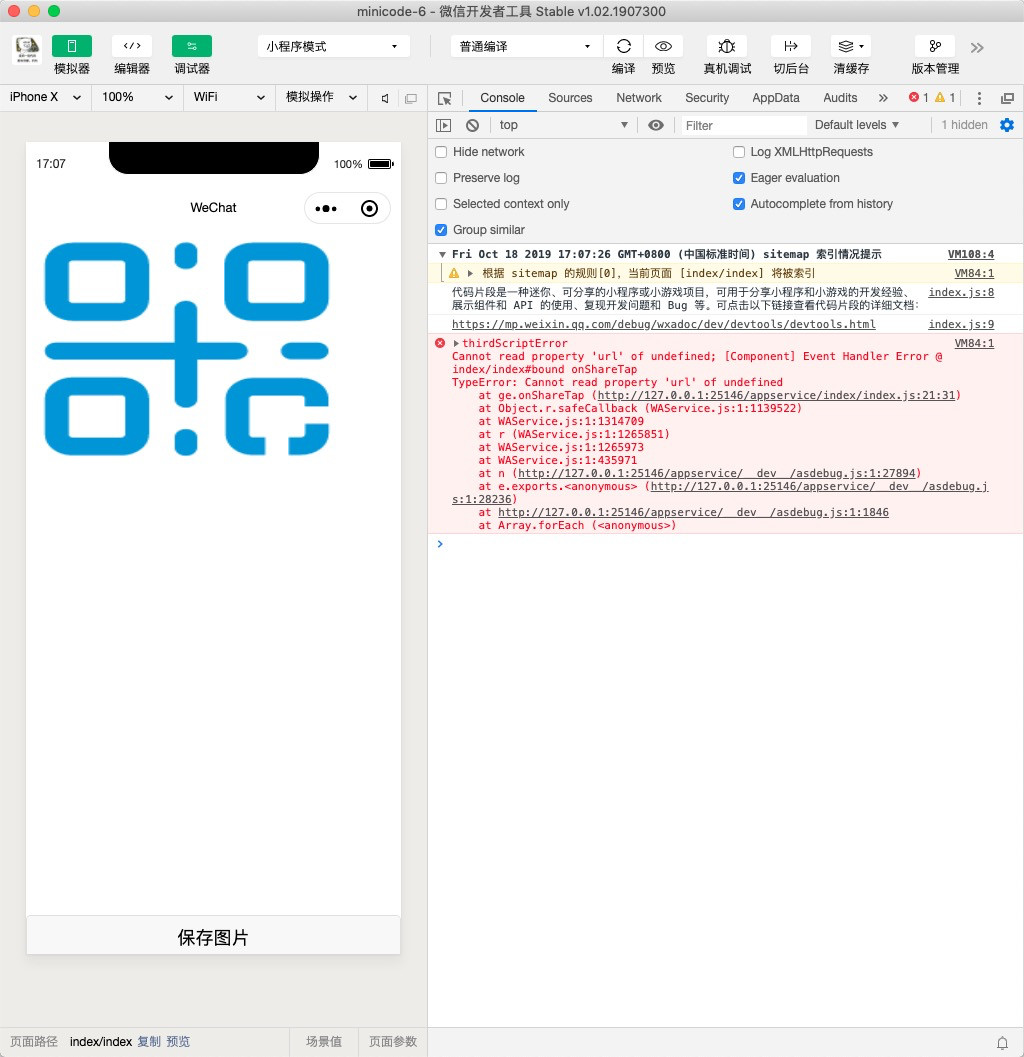Open console settings gear

point(1006,125)
